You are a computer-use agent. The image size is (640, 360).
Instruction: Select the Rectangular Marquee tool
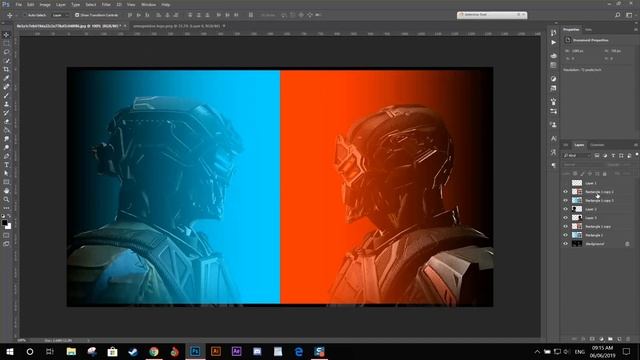pyautogui.click(x=6, y=43)
